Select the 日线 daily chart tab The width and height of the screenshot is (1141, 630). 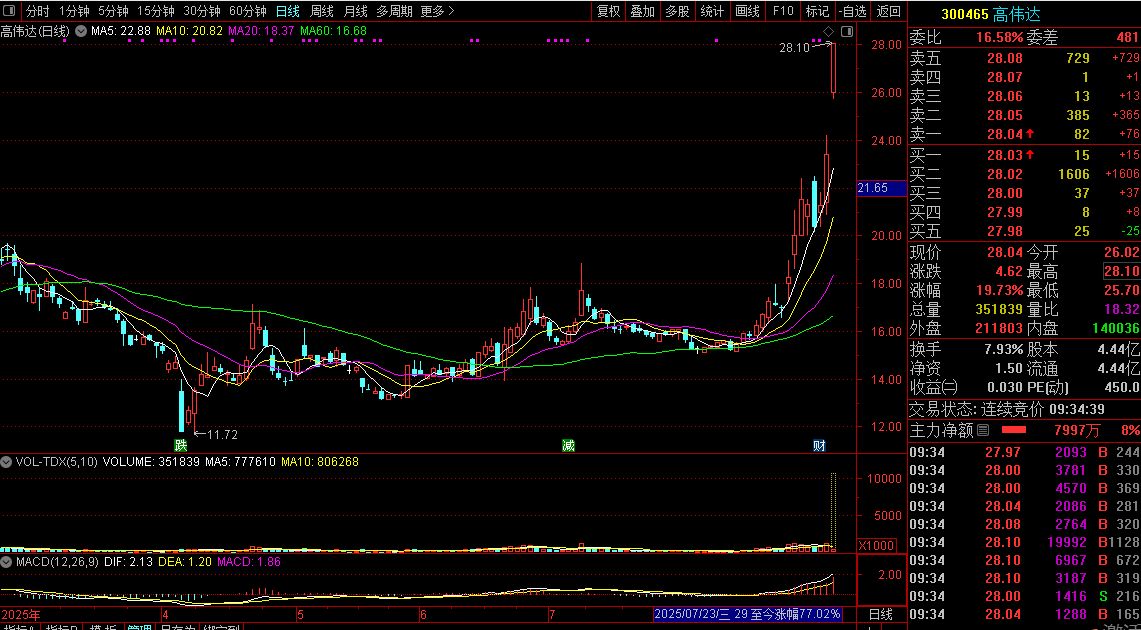pyautogui.click(x=288, y=11)
